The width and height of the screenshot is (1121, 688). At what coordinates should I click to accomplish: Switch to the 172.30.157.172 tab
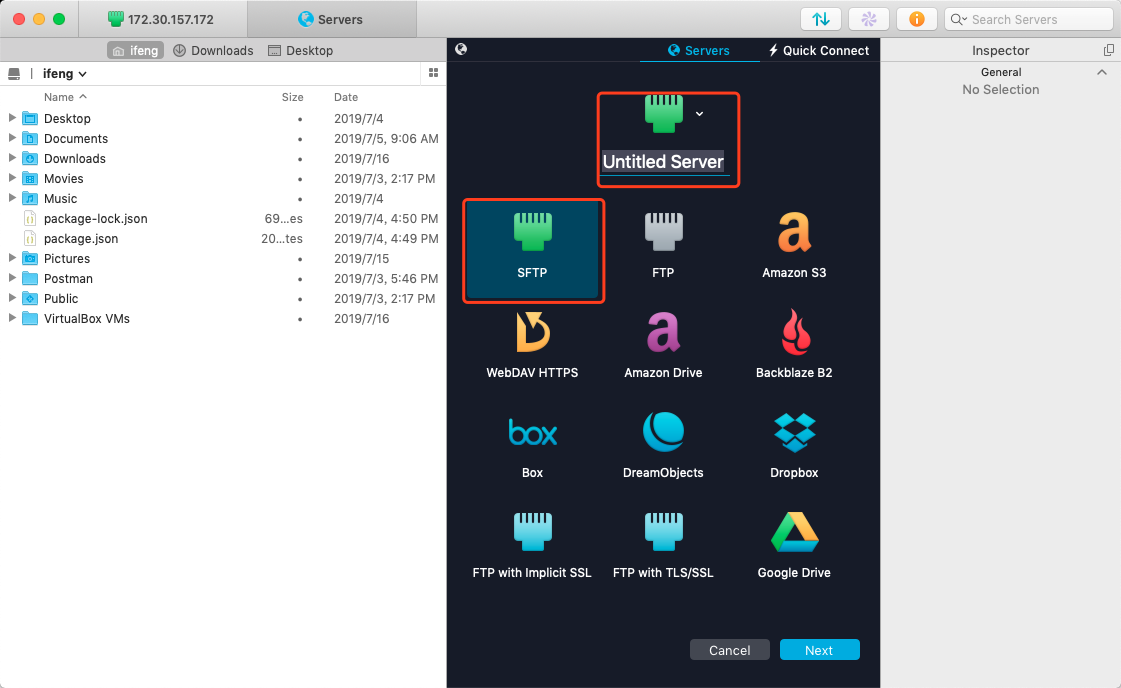[x=162, y=19]
